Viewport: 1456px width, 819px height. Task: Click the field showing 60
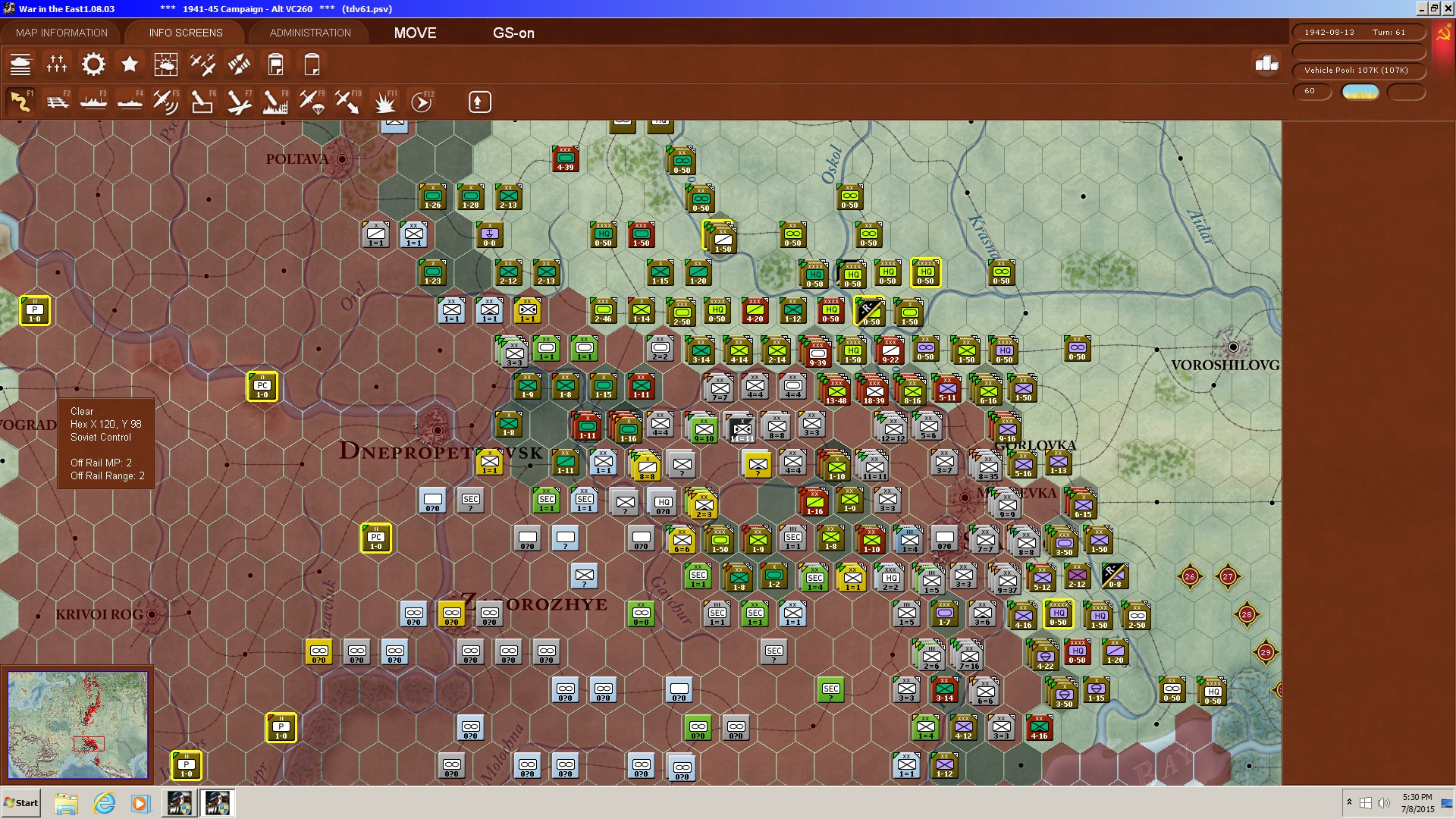click(1312, 91)
